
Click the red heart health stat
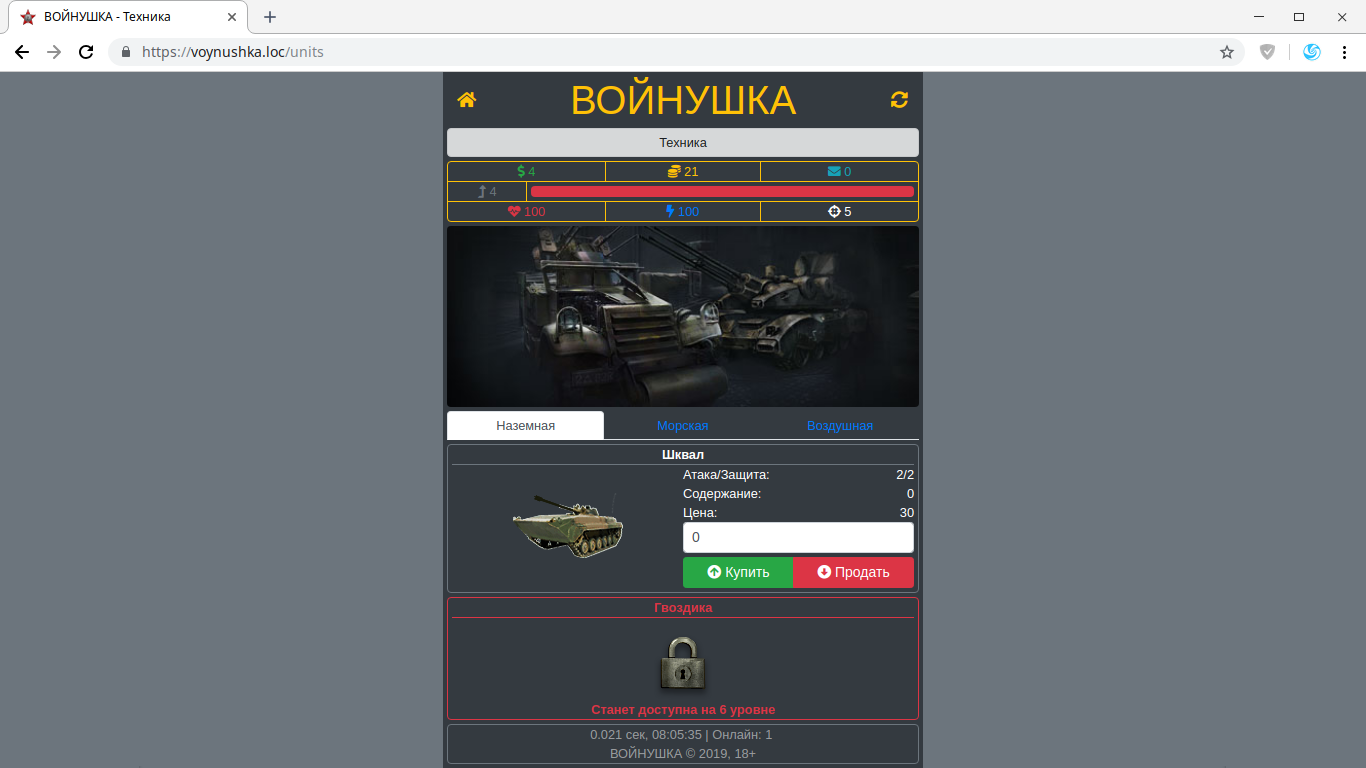tap(526, 212)
